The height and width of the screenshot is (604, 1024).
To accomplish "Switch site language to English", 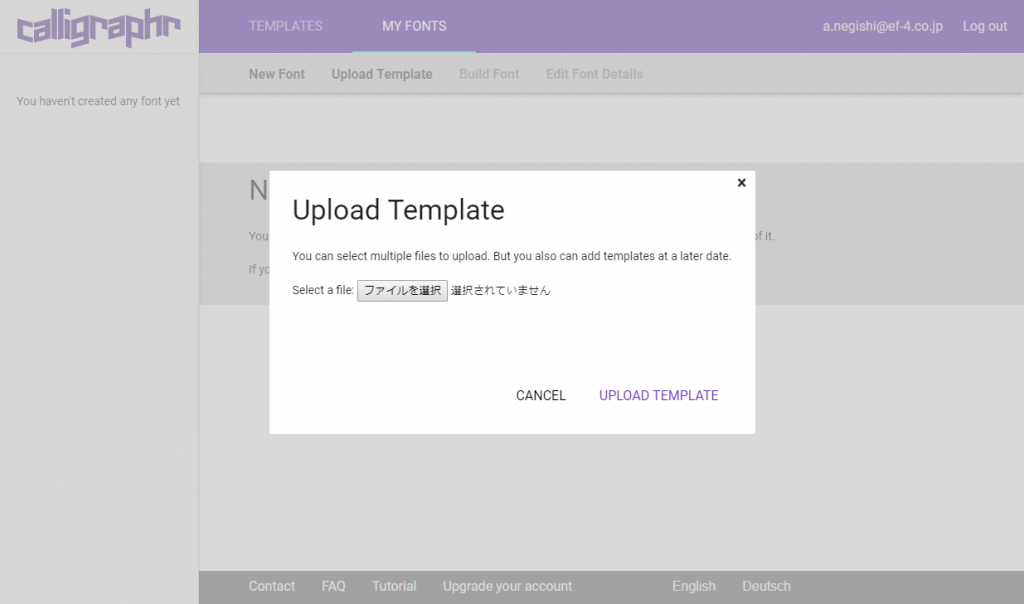I will (x=694, y=586).
